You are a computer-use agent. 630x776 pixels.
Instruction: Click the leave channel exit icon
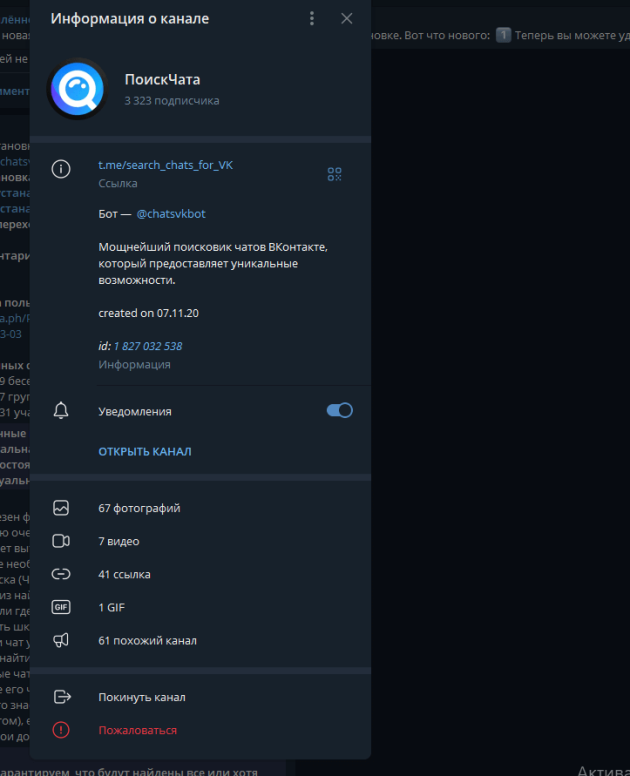click(62, 697)
